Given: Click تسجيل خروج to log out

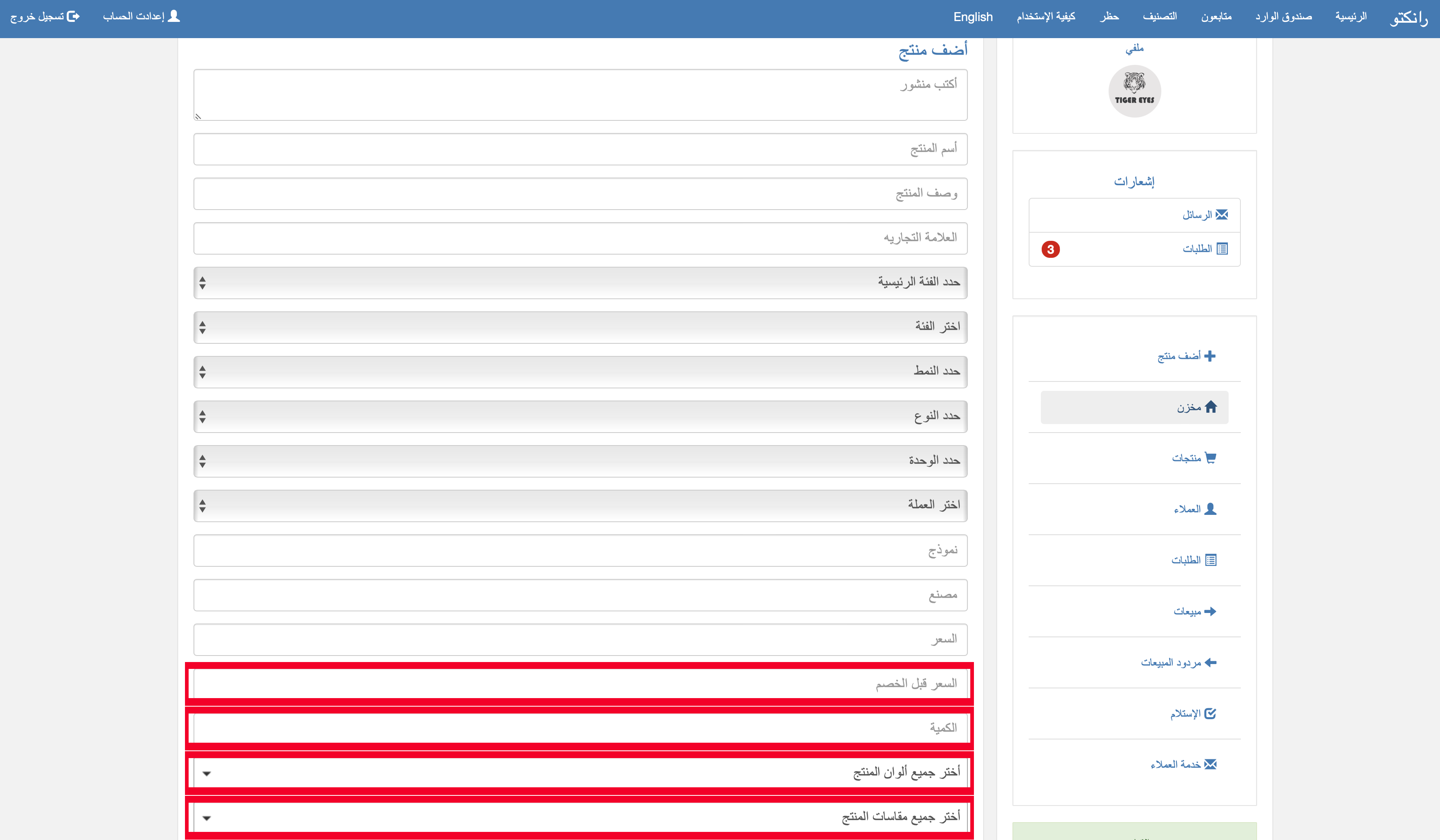Looking at the screenshot, I should [x=45, y=17].
